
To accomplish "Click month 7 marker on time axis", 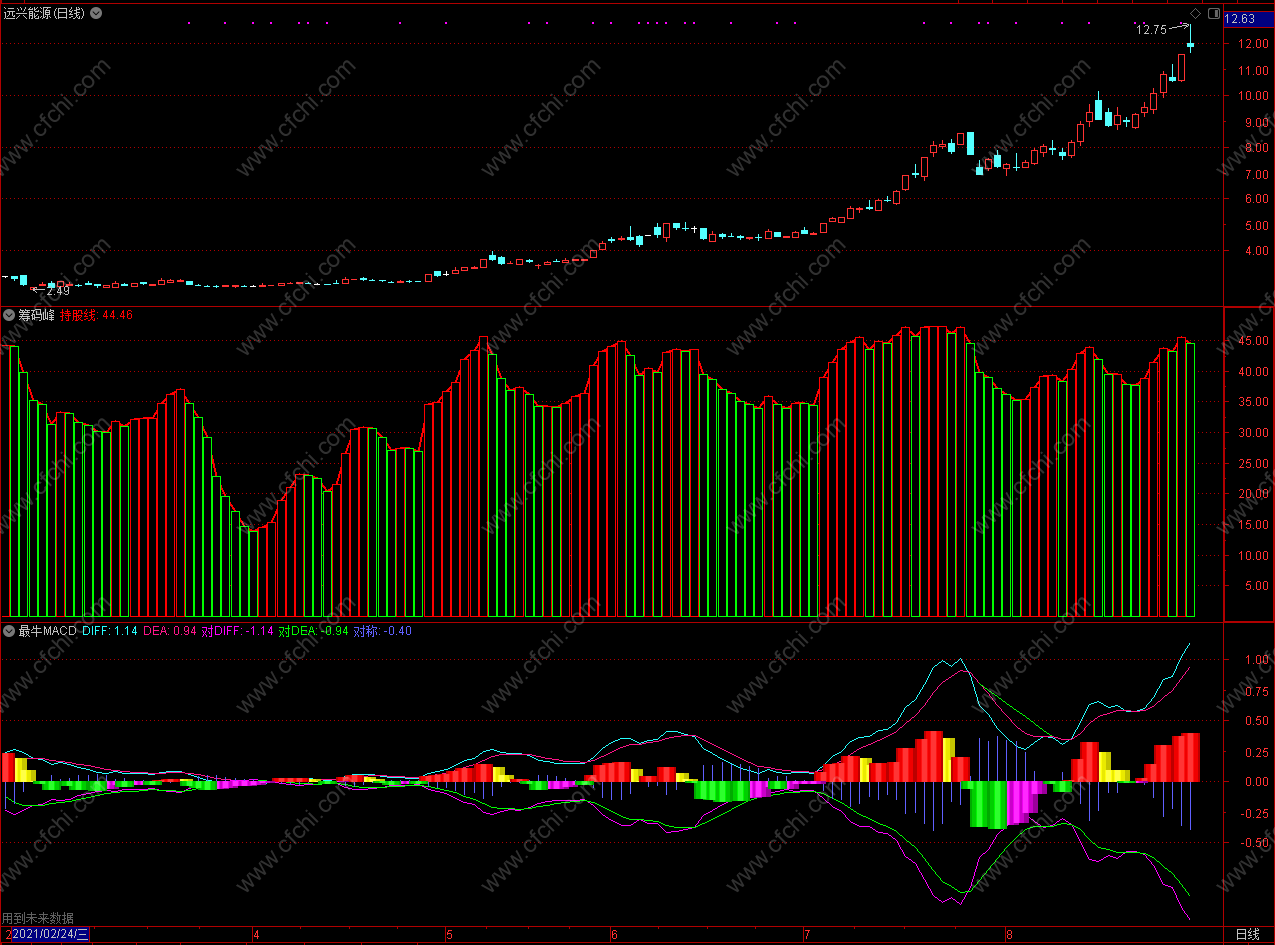I will (x=807, y=935).
